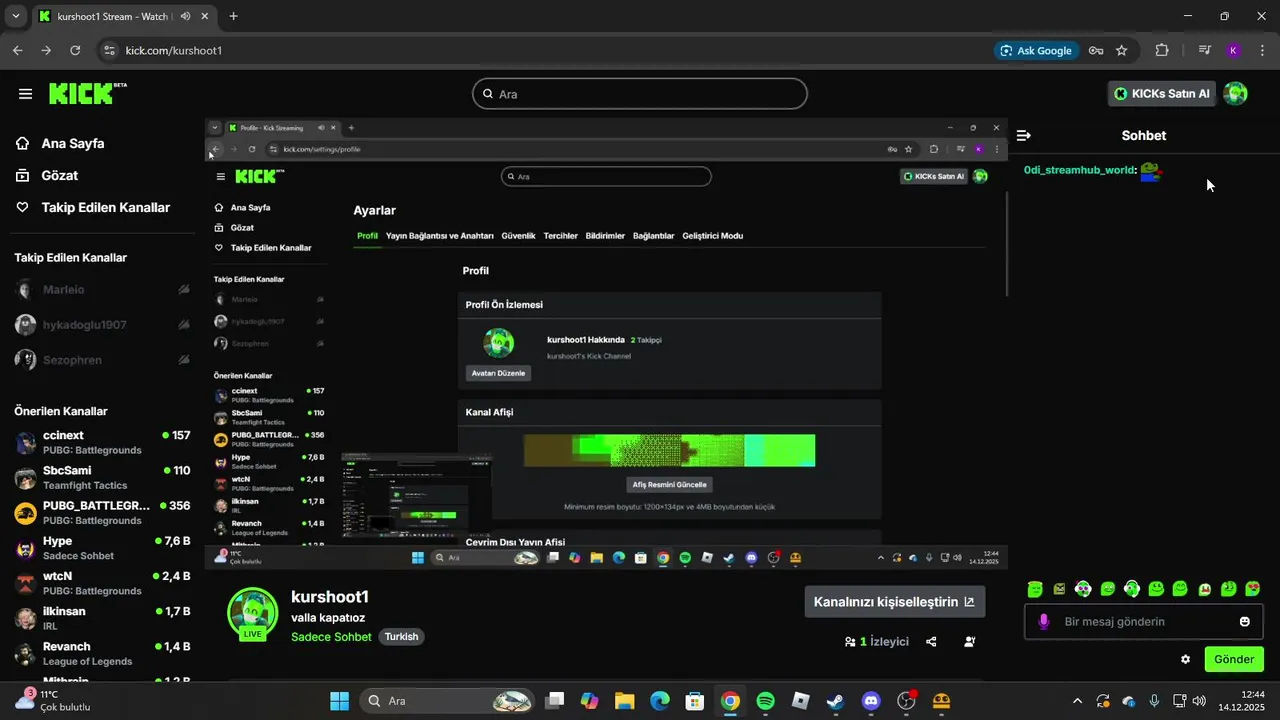Open recommended channel SbcSami
This screenshot has width=1280, height=720.
click(x=102, y=477)
